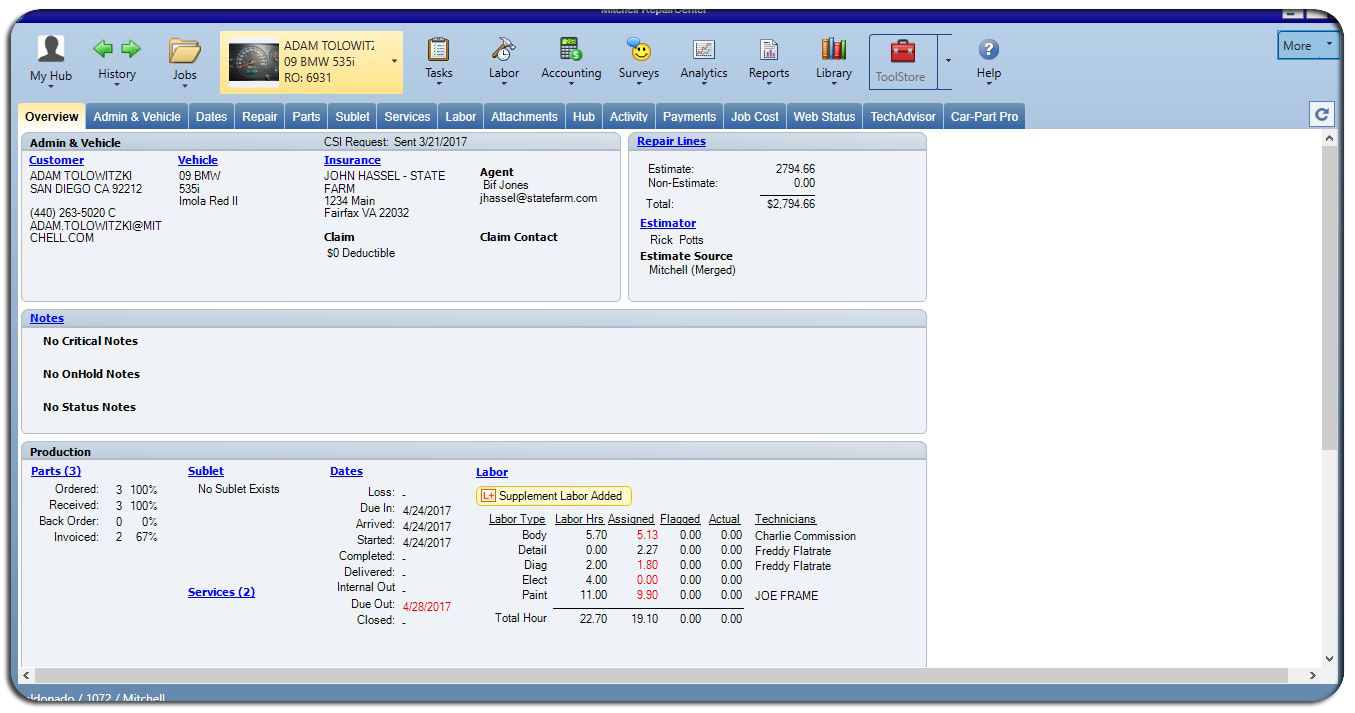Viewport: 1355px width, 713px height.
Task: Open the Analytics chart icon
Action: coord(704,50)
